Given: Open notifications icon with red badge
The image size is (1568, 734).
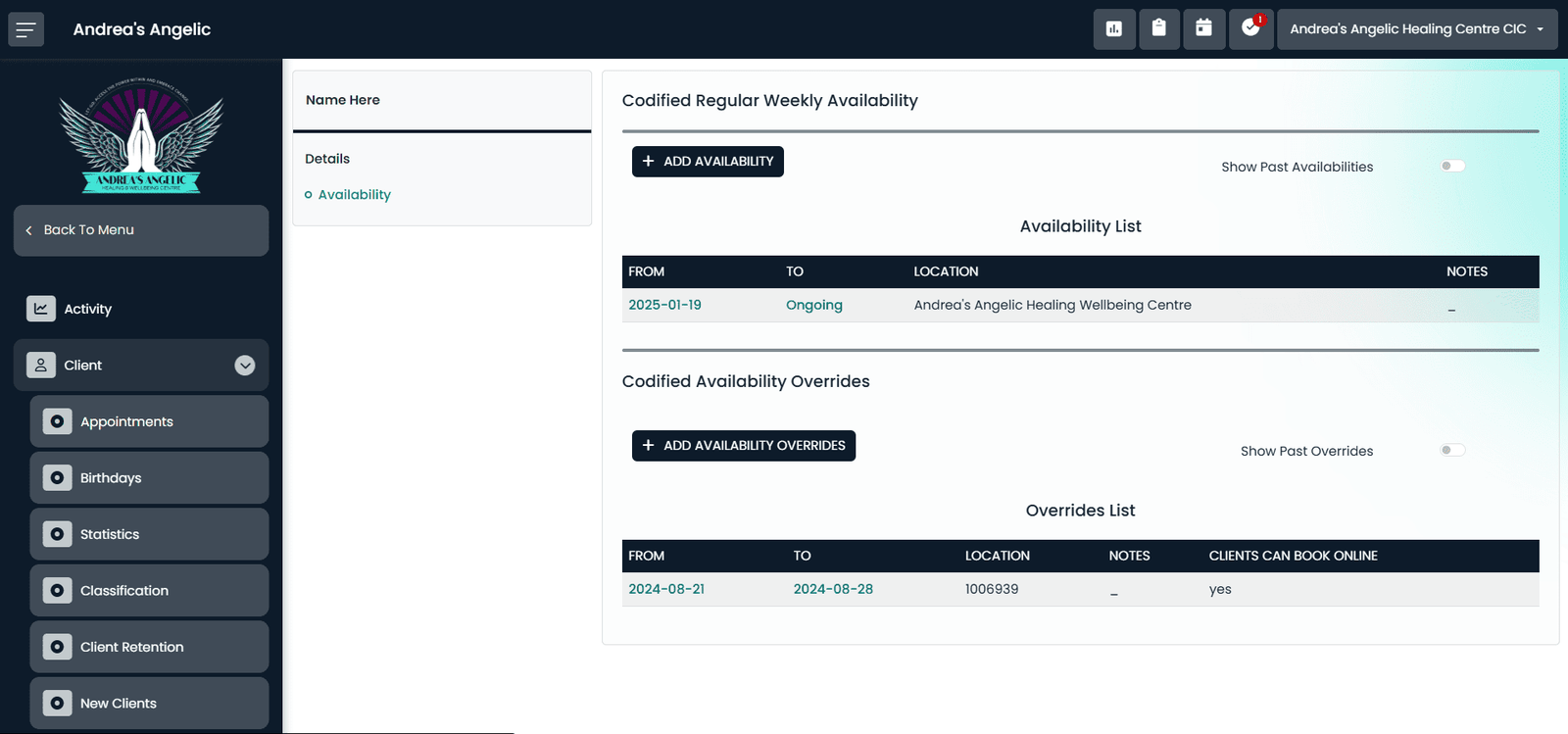Looking at the screenshot, I should [x=1251, y=28].
